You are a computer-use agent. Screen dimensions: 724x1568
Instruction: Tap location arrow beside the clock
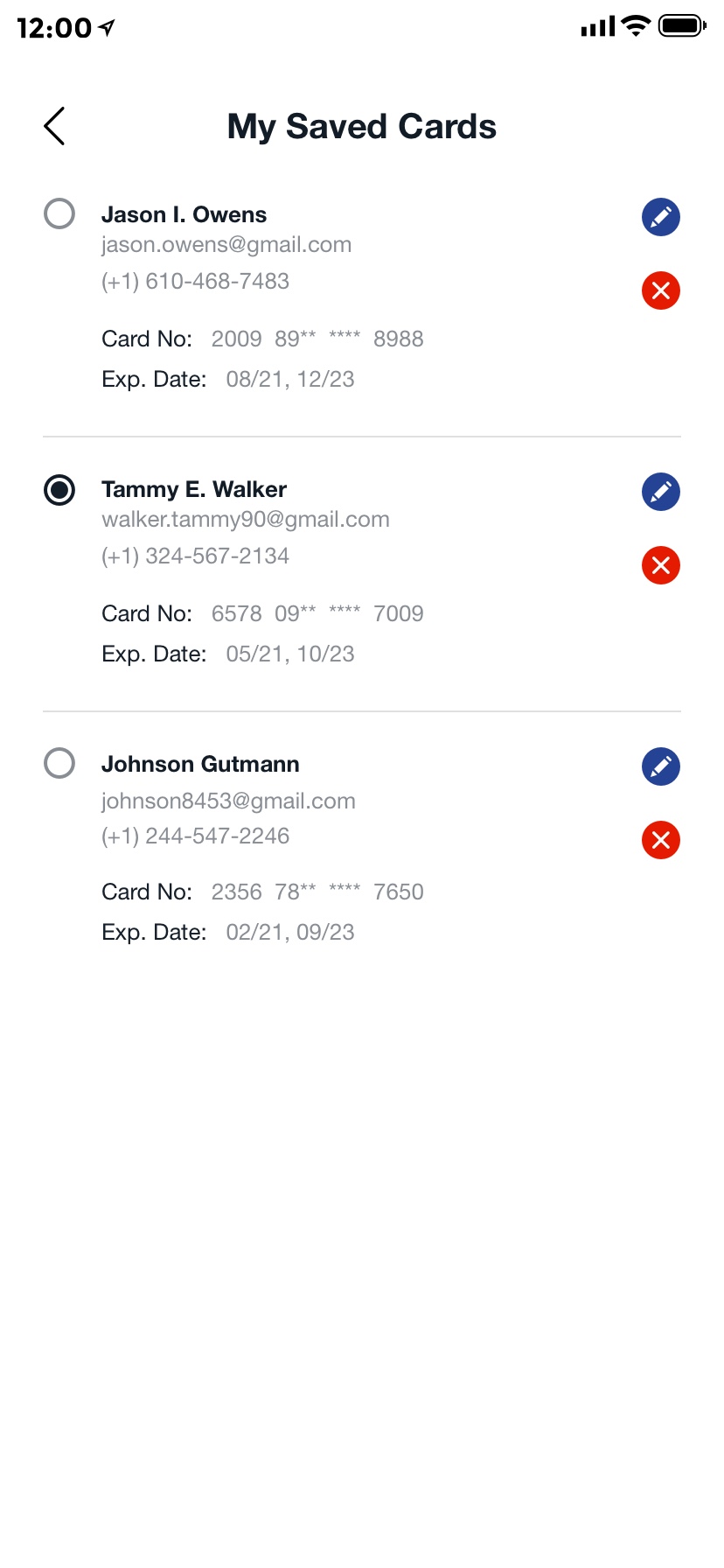[x=107, y=28]
